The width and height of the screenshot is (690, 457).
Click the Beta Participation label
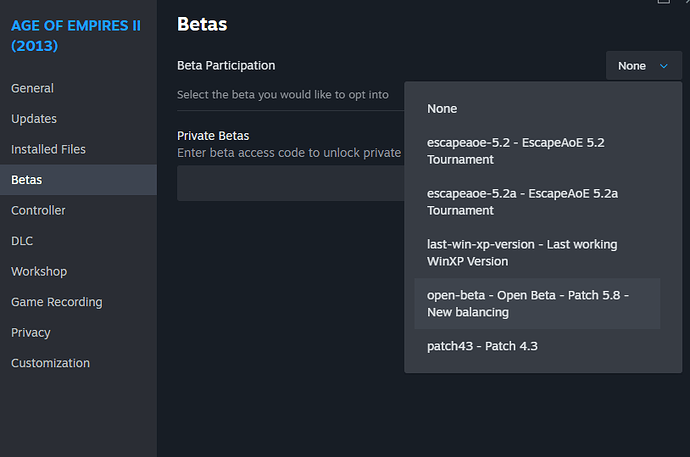tap(226, 66)
